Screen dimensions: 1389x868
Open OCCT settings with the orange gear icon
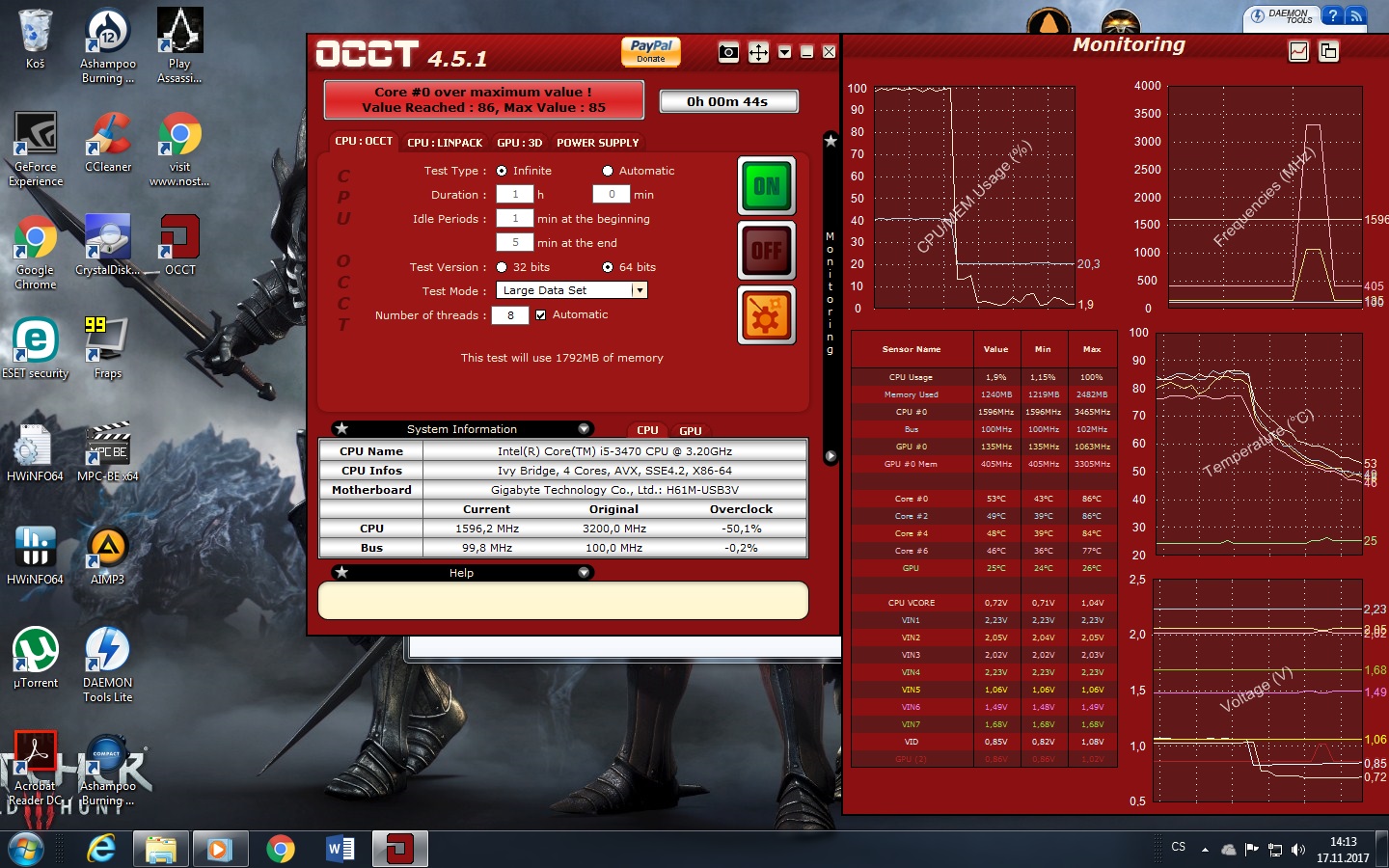767,314
